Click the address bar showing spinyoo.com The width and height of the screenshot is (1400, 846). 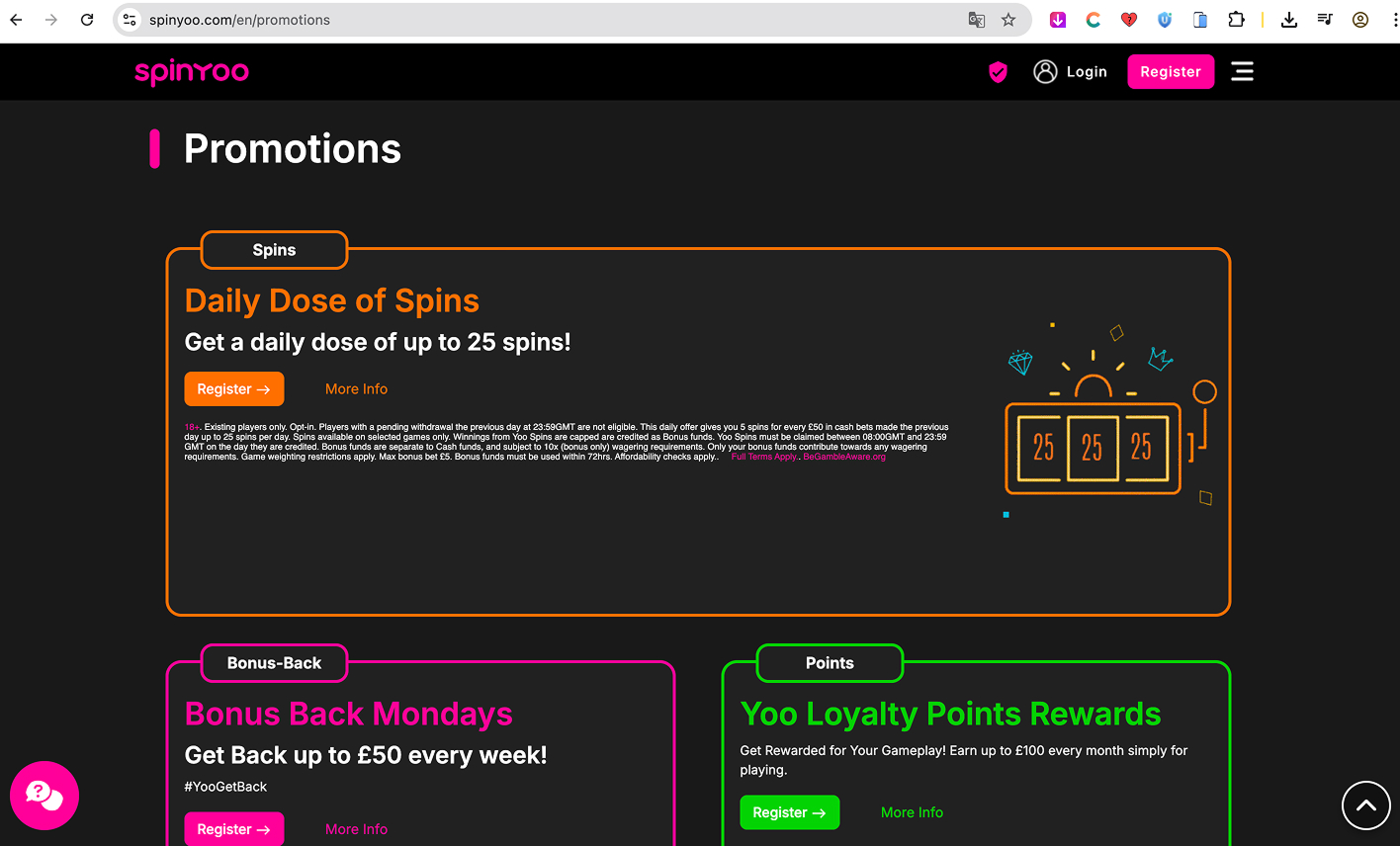(237, 19)
